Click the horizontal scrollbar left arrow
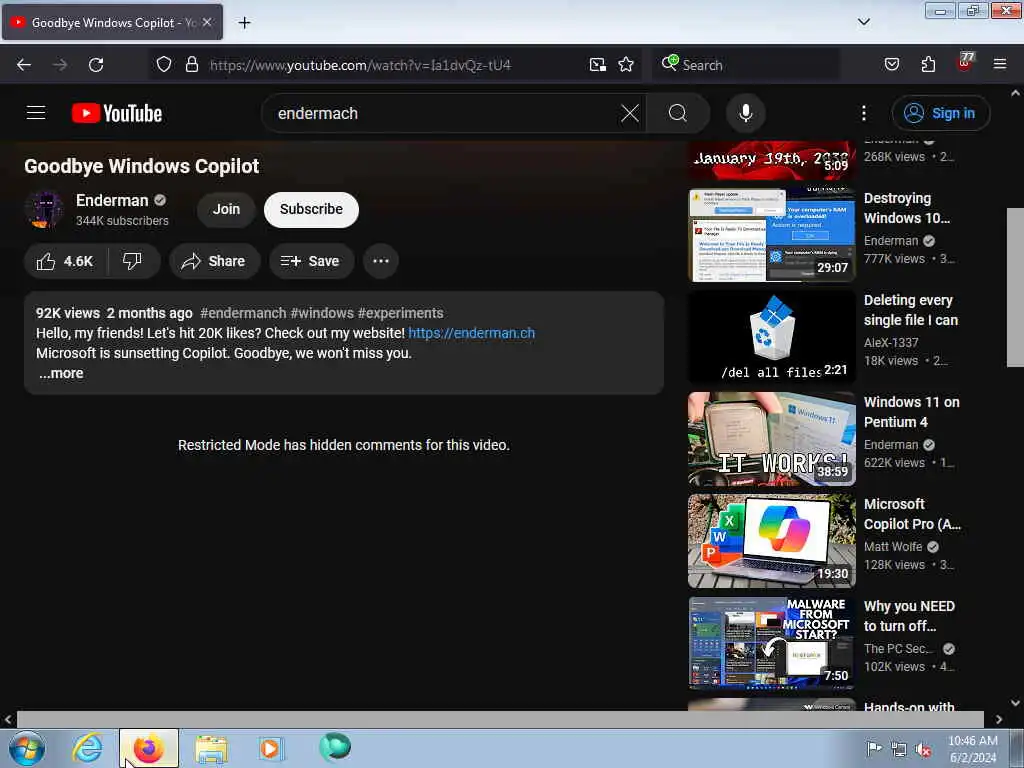1024x768 pixels. [8, 719]
